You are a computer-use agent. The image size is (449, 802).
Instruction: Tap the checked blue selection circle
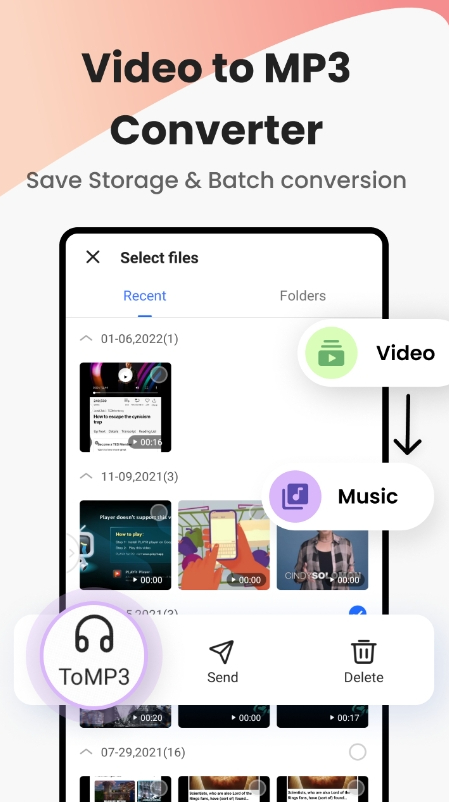357,611
